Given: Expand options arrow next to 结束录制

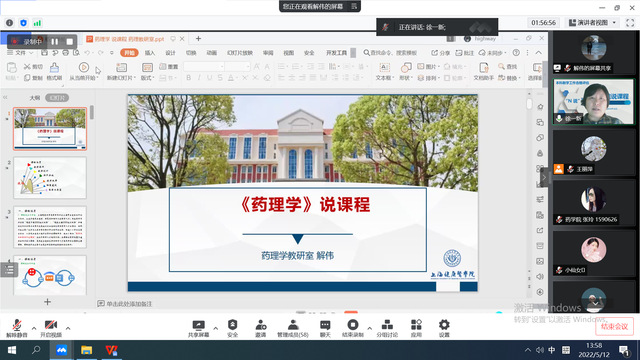Looking at the screenshot, I should (x=369, y=328).
